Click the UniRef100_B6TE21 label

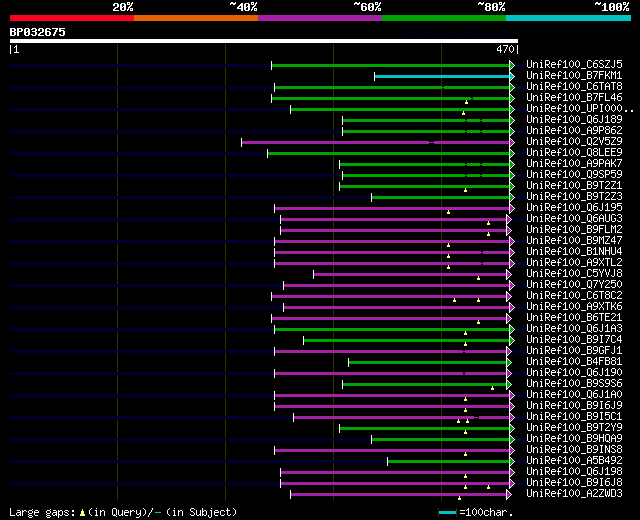point(574,318)
